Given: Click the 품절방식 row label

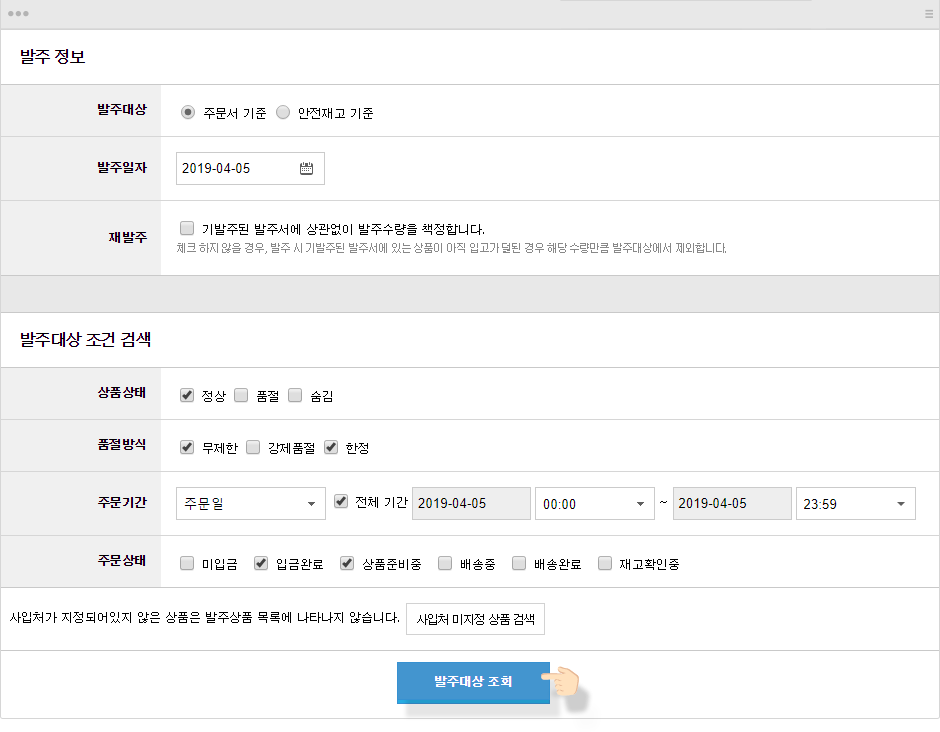Looking at the screenshot, I should (122, 445).
